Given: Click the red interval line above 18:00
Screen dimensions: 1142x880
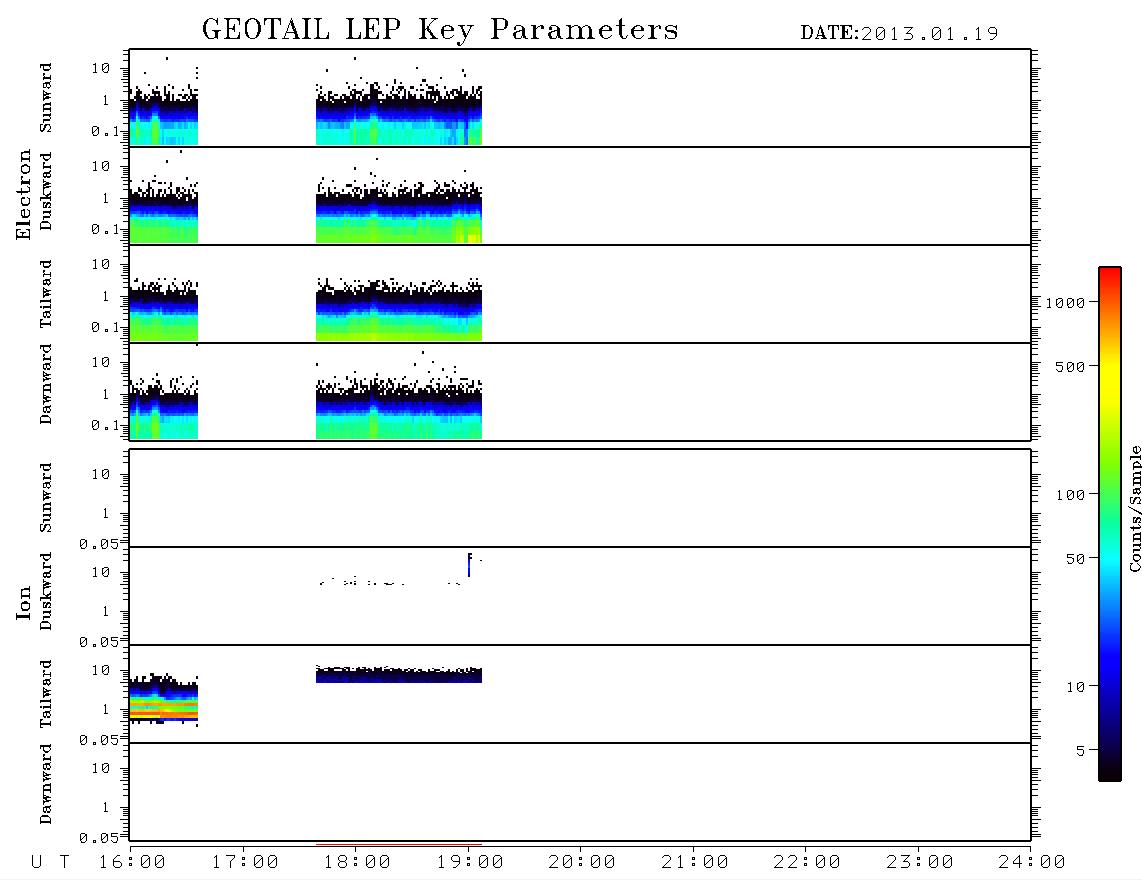Looking at the screenshot, I should click(x=398, y=845).
